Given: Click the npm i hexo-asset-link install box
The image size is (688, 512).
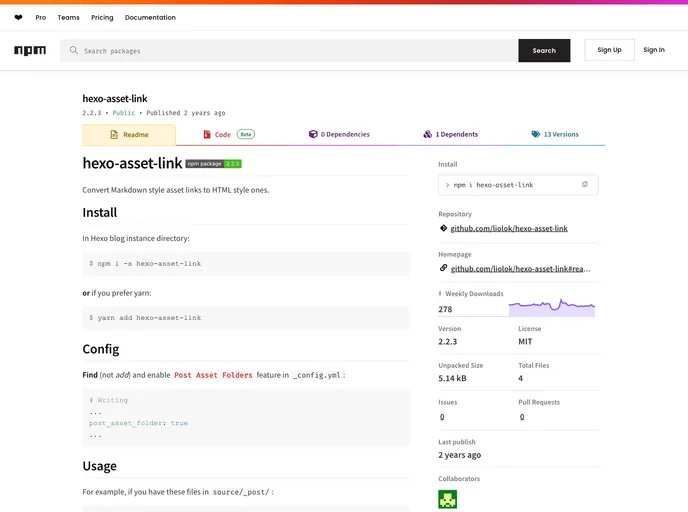Looking at the screenshot, I should 518,185.
